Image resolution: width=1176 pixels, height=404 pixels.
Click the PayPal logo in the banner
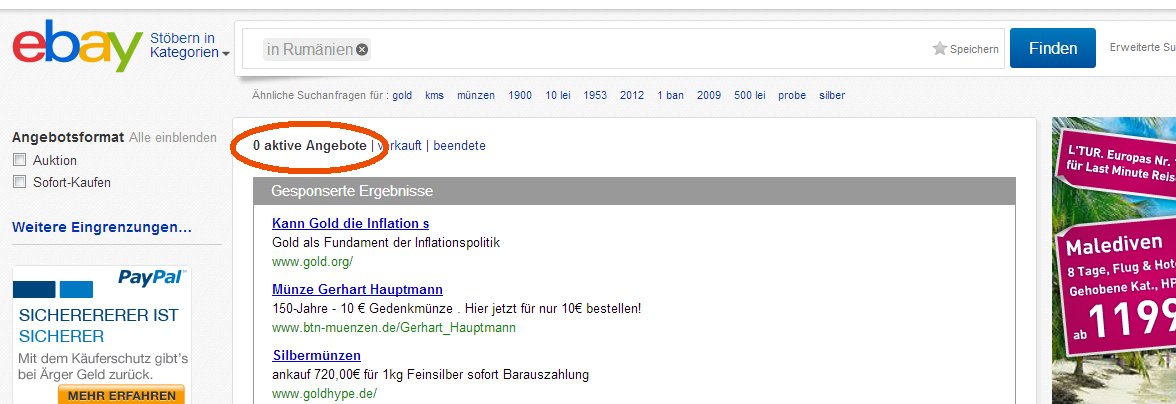pyautogui.click(x=151, y=277)
